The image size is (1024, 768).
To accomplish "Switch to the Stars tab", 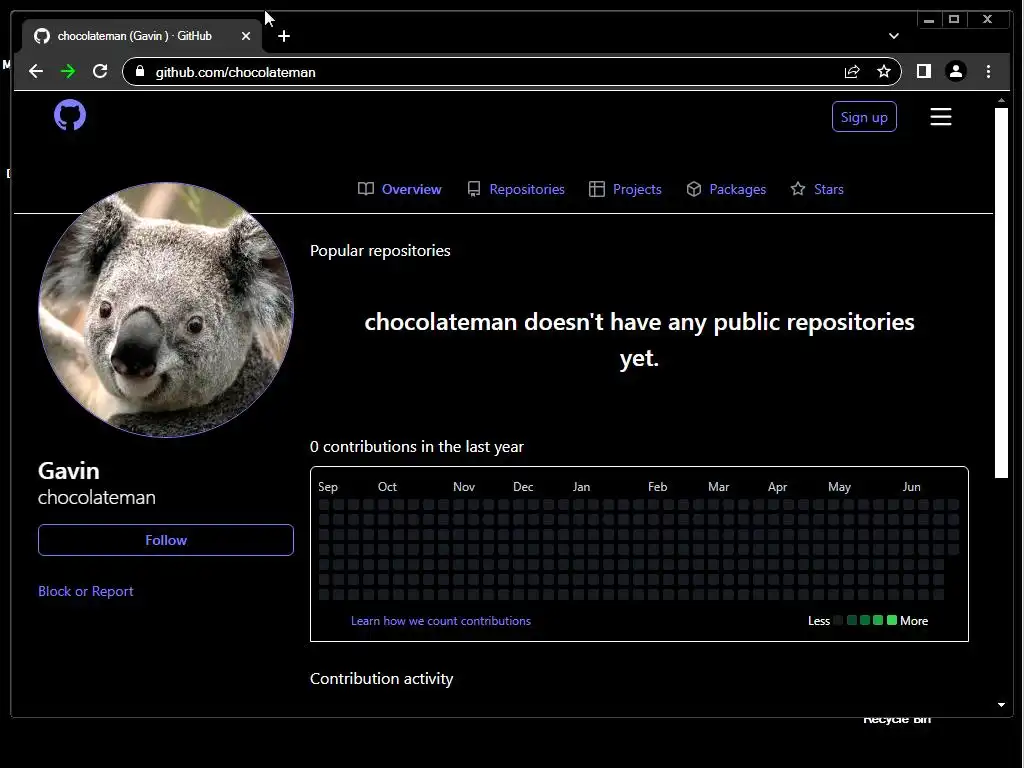I will (817, 189).
